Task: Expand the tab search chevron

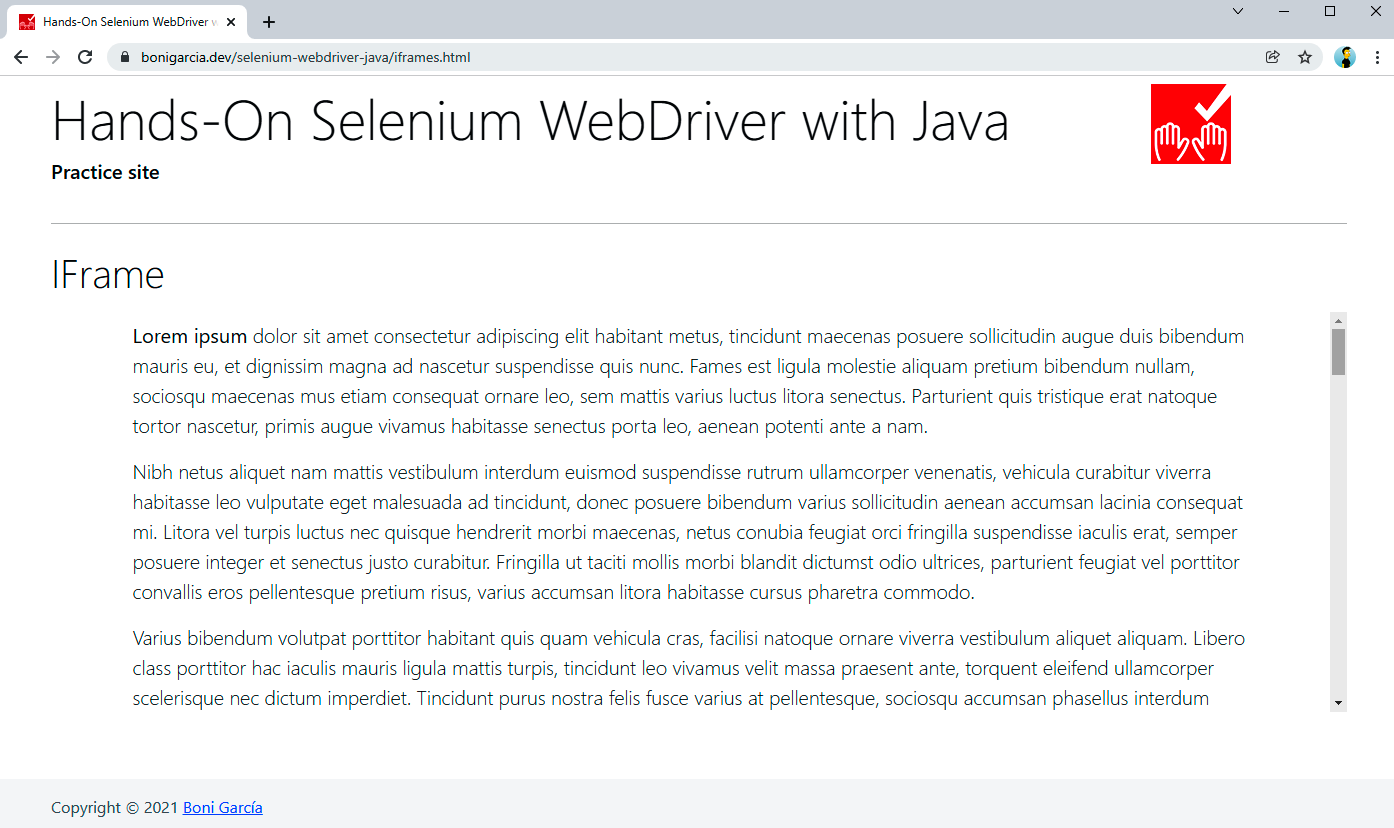Action: click(x=1238, y=11)
